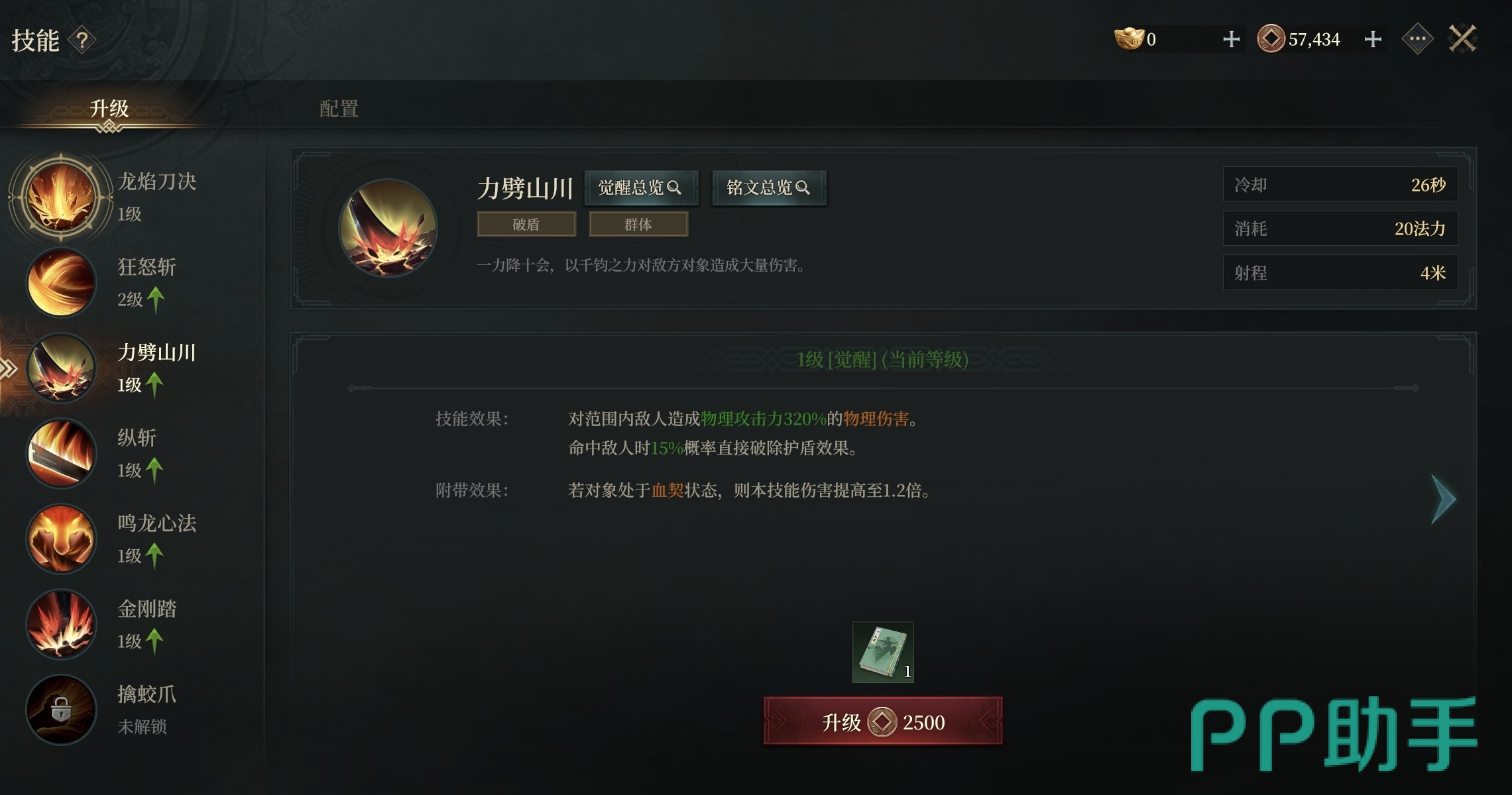Select the 纵斩 skill icon

[x=61, y=454]
